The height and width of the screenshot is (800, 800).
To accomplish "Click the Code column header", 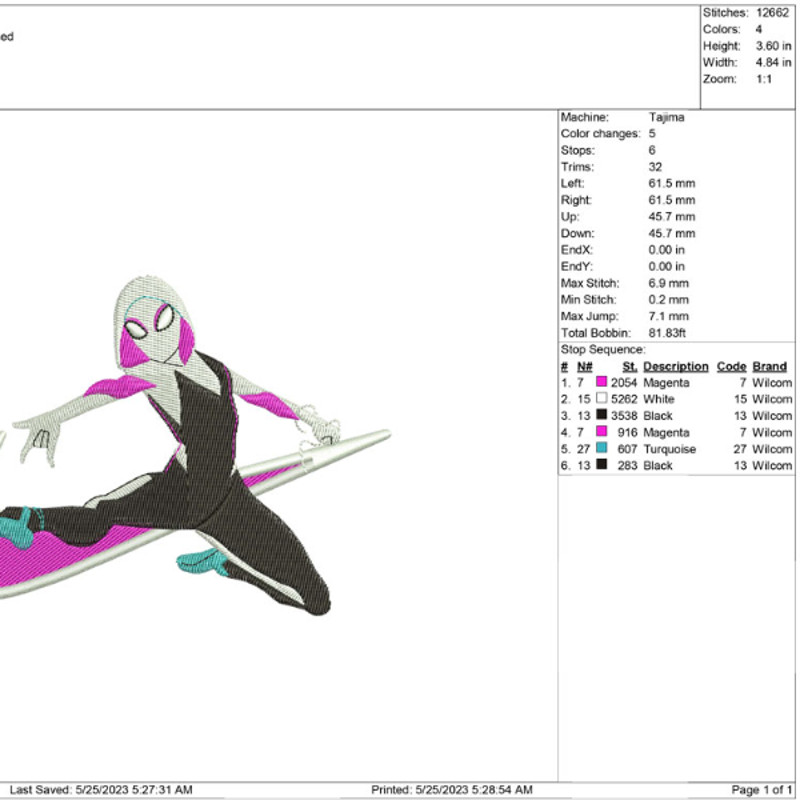I will pyautogui.click(x=731, y=367).
